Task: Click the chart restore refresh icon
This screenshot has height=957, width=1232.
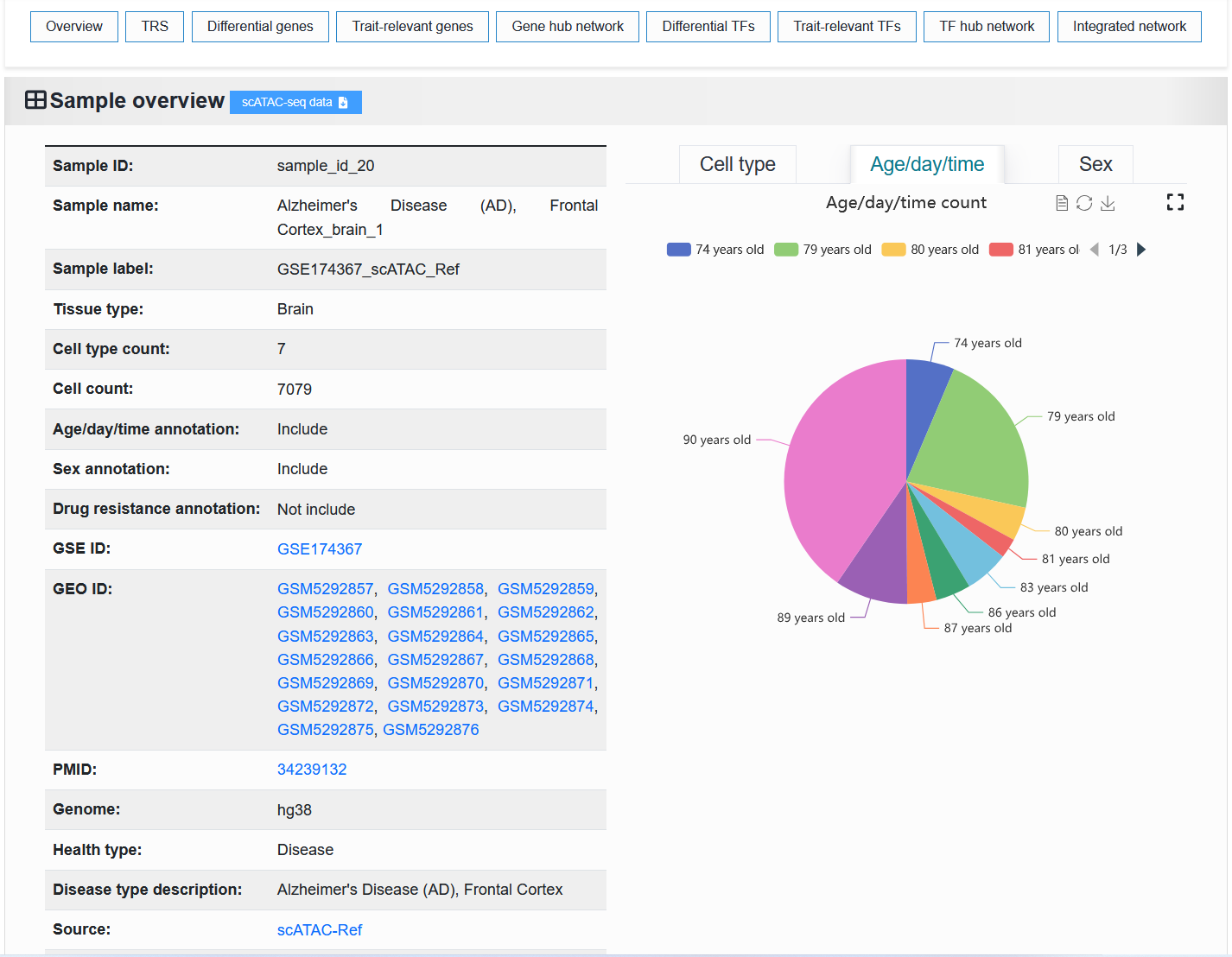Action: (1084, 203)
